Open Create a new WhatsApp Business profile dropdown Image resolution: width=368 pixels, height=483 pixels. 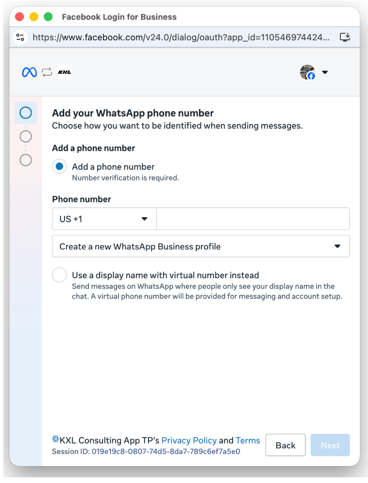201,246
